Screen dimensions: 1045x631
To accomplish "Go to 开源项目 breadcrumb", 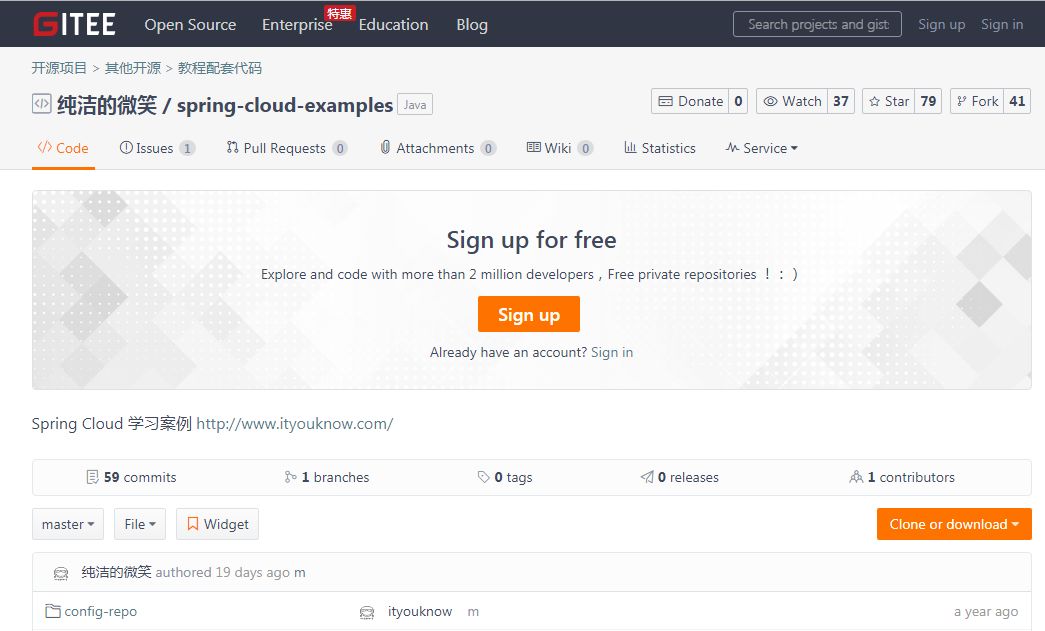I will 59,68.
